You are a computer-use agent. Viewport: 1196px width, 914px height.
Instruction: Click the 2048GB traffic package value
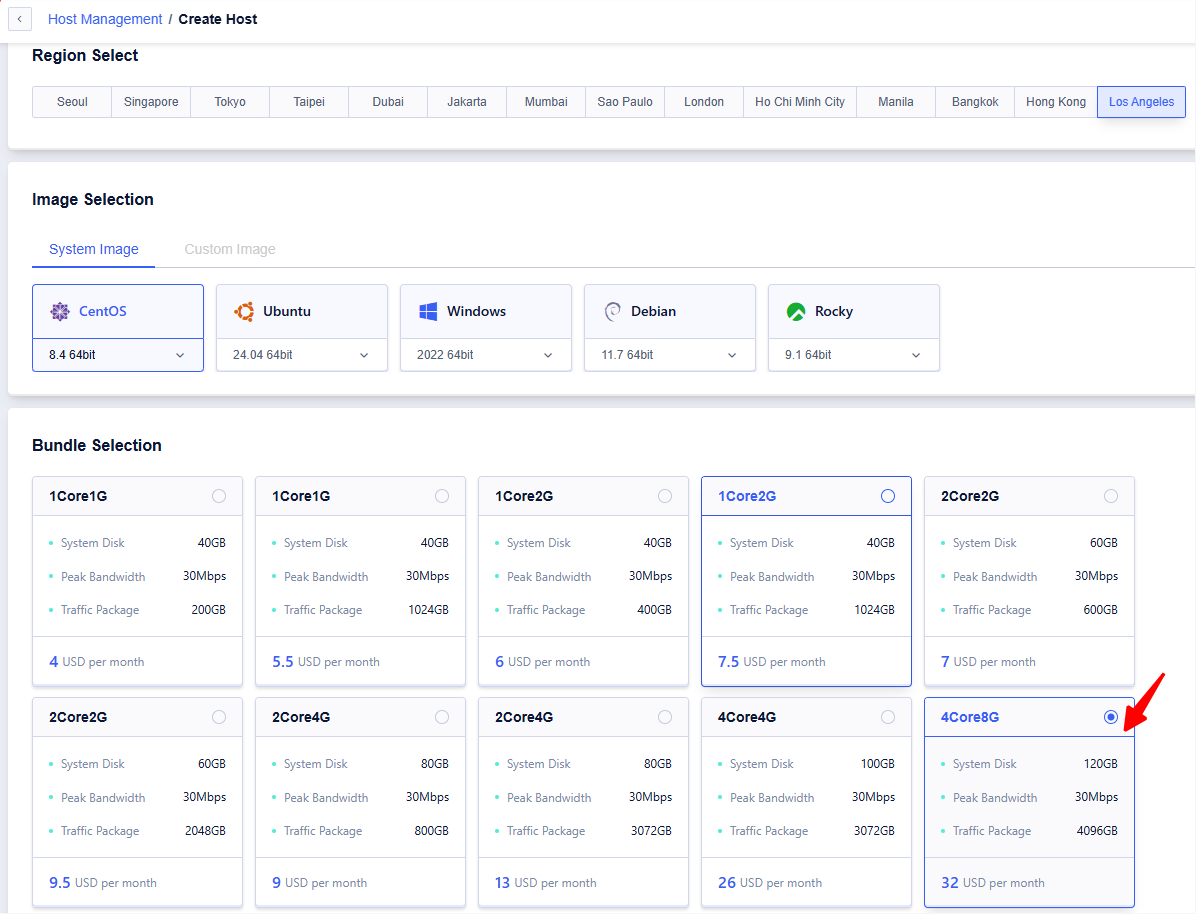(x=205, y=831)
